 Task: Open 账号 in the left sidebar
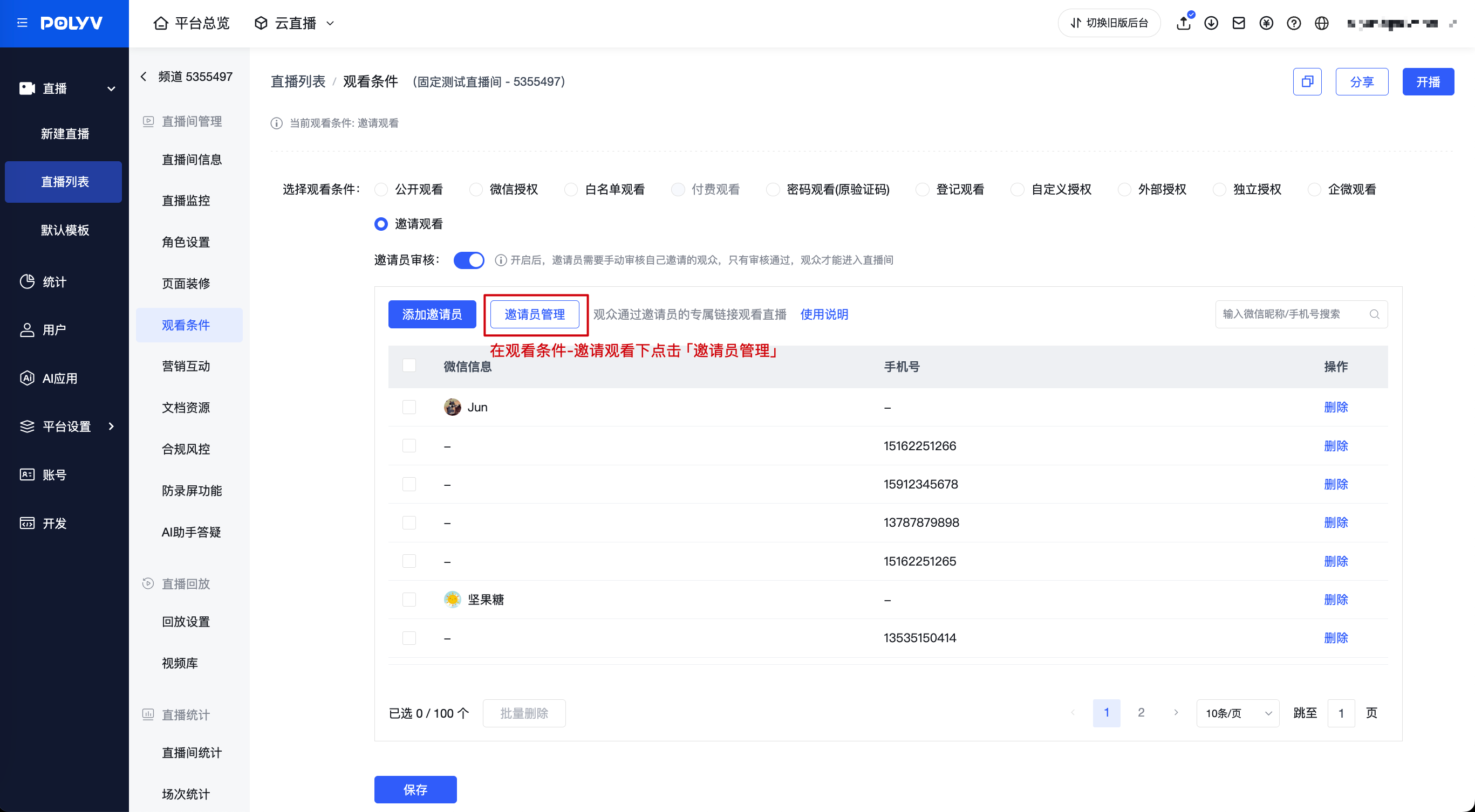click(44, 475)
